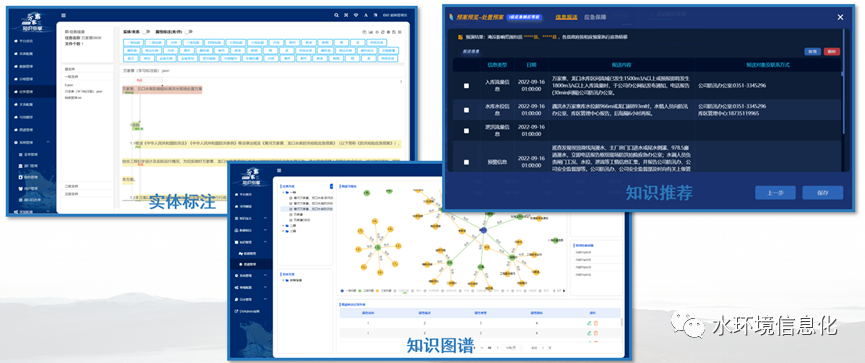The height and width of the screenshot is (363, 865).
Task: Click 上一步 button in dialog
Action: pos(775,193)
